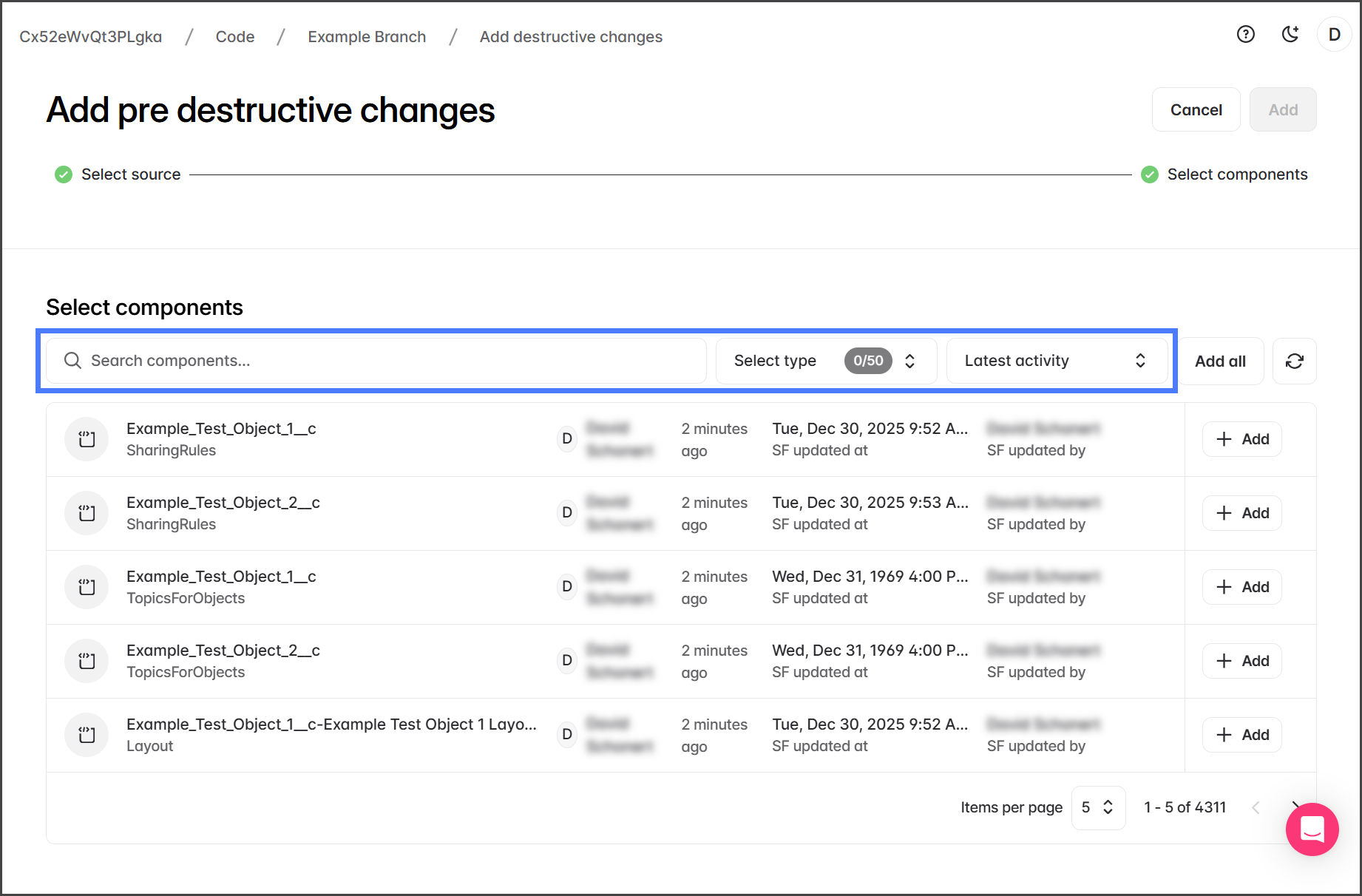This screenshot has width=1362, height=896.
Task: Add Example_Test_Object_2__c TopicsForObjects component
Action: (x=1242, y=661)
